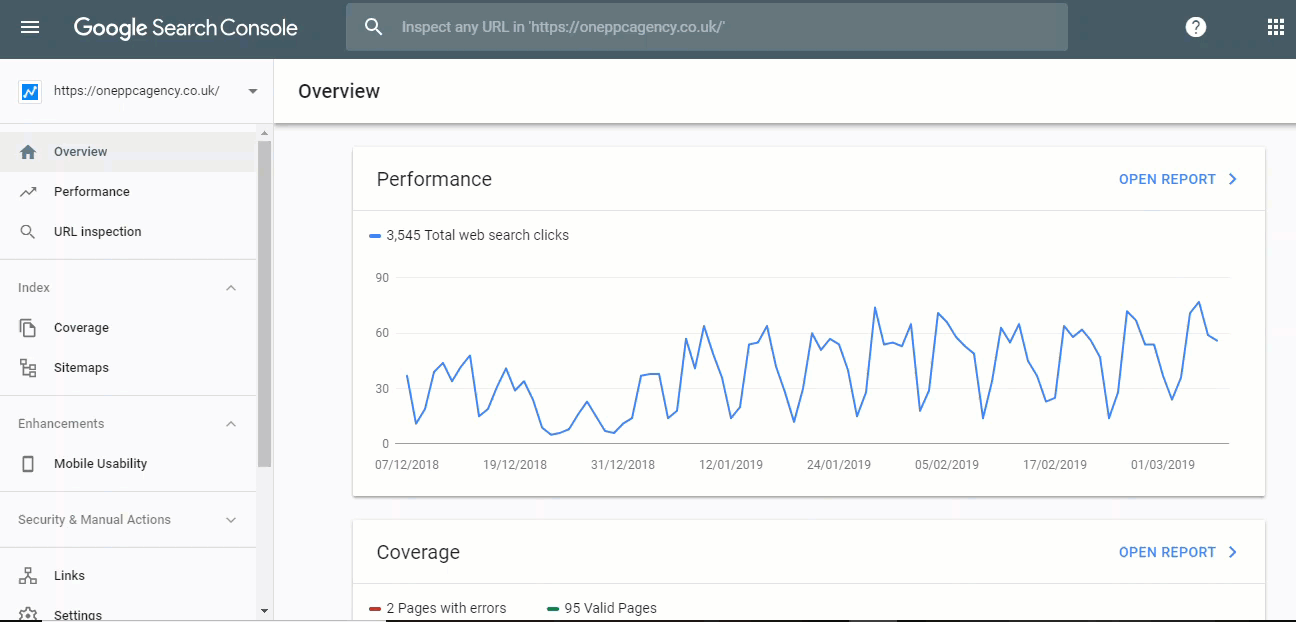Open Links in sidebar
This screenshot has width=1296, height=622.
tap(128, 576)
